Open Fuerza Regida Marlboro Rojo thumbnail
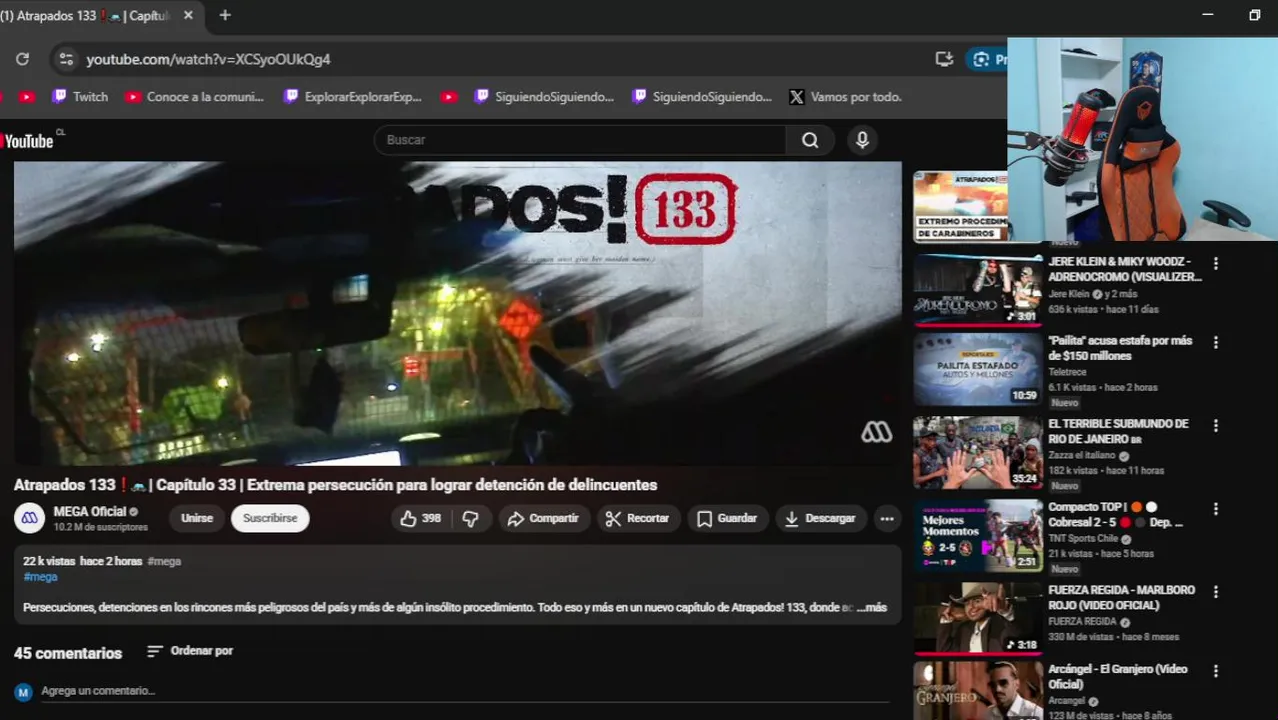Viewport: 1278px width, 720px height. click(978, 619)
